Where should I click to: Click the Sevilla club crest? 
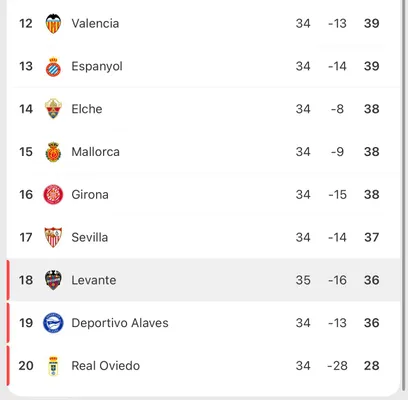[x=53, y=237]
